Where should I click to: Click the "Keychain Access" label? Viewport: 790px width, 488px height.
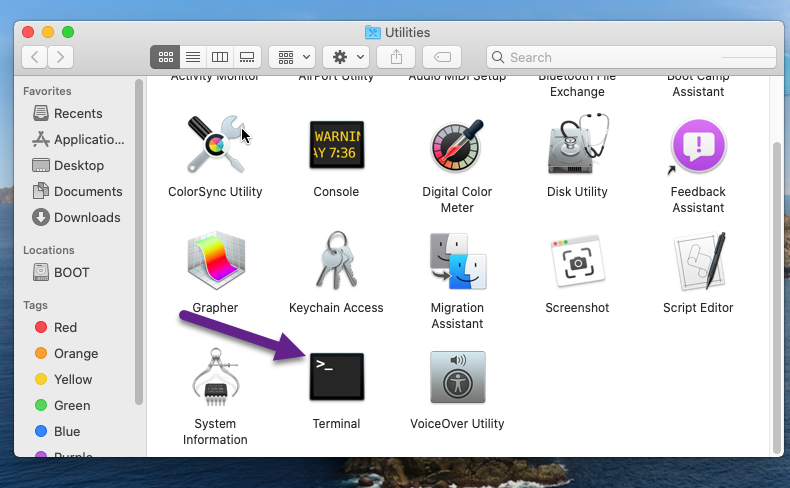[336, 308]
